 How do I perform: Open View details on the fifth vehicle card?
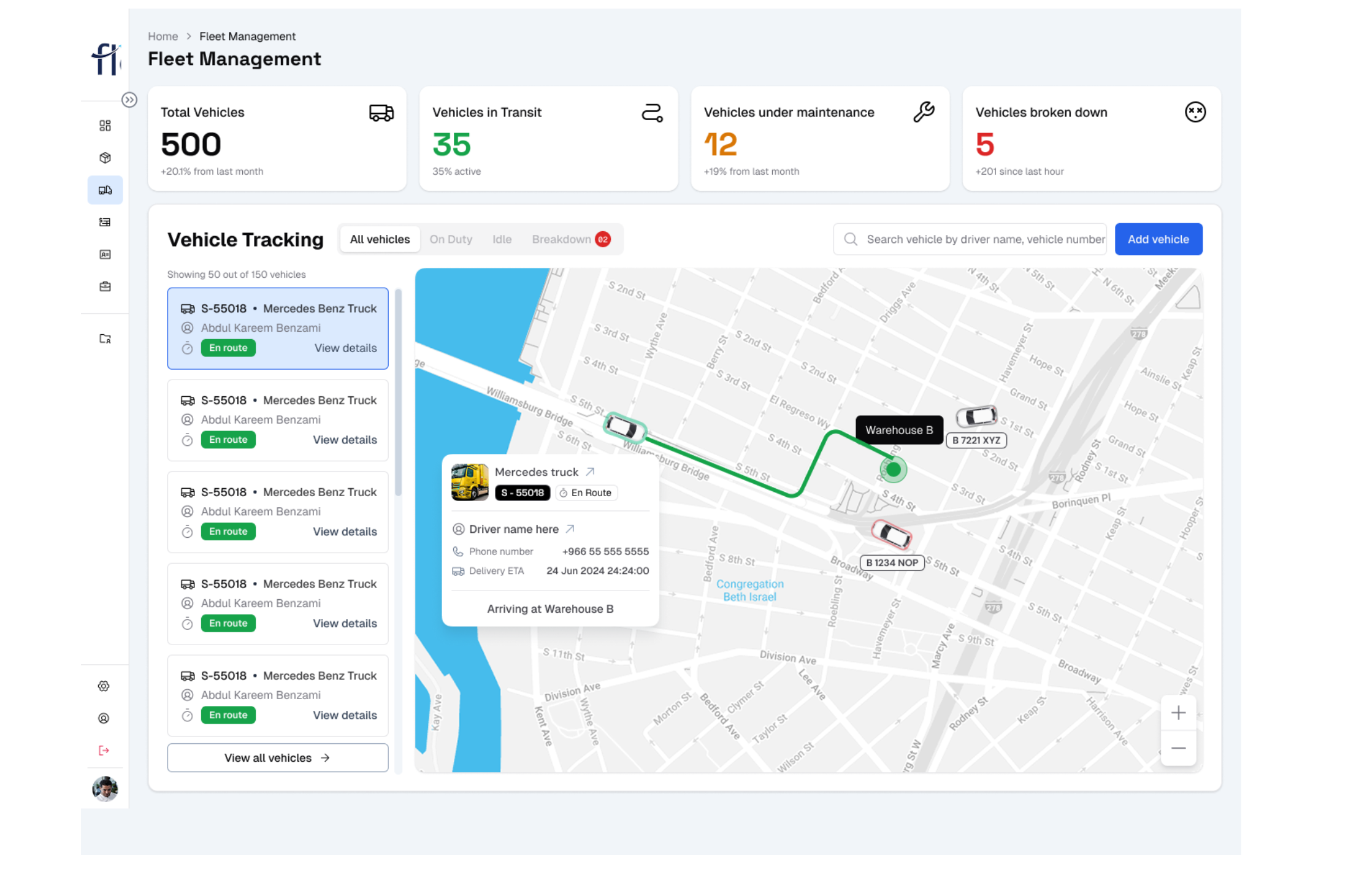345,715
